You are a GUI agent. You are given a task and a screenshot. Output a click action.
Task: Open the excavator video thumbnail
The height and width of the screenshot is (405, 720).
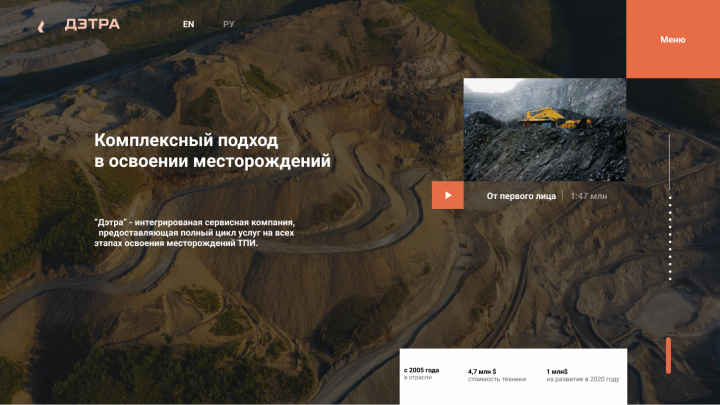coord(545,129)
